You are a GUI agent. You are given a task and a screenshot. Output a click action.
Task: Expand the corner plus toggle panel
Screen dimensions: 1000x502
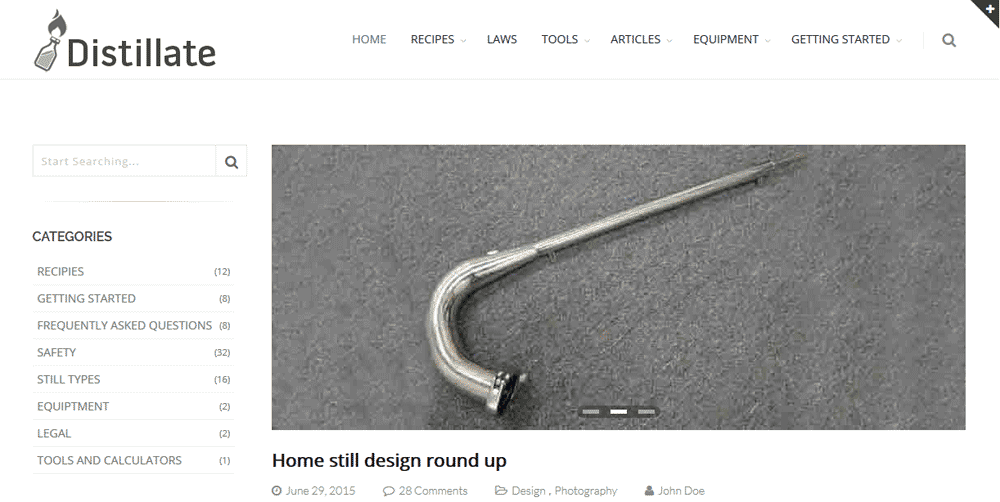(x=989, y=9)
